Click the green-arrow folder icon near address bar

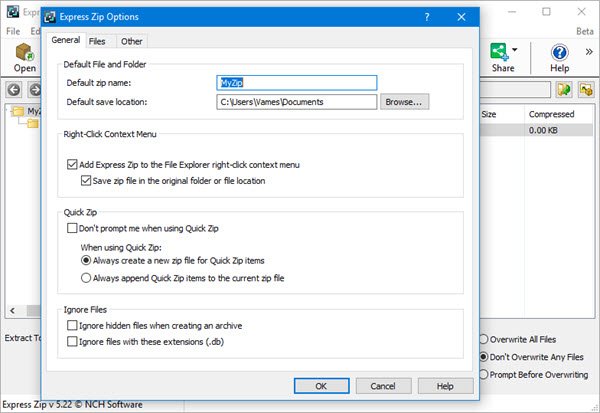(x=564, y=90)
